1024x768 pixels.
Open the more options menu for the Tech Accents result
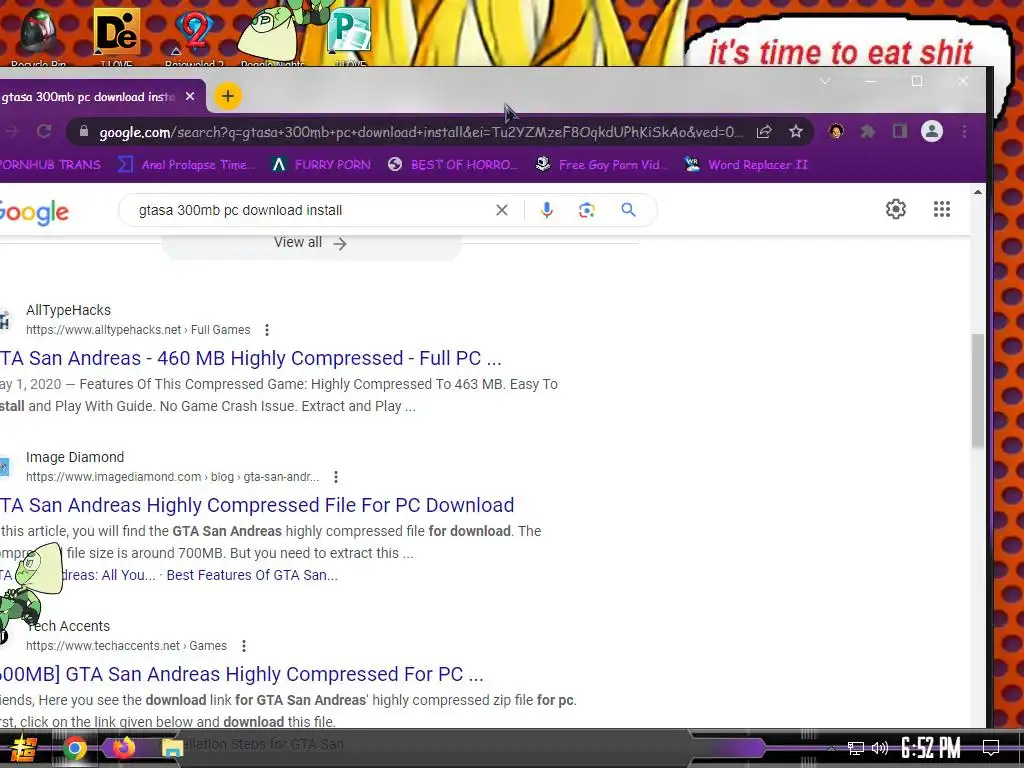pos(244,646)
